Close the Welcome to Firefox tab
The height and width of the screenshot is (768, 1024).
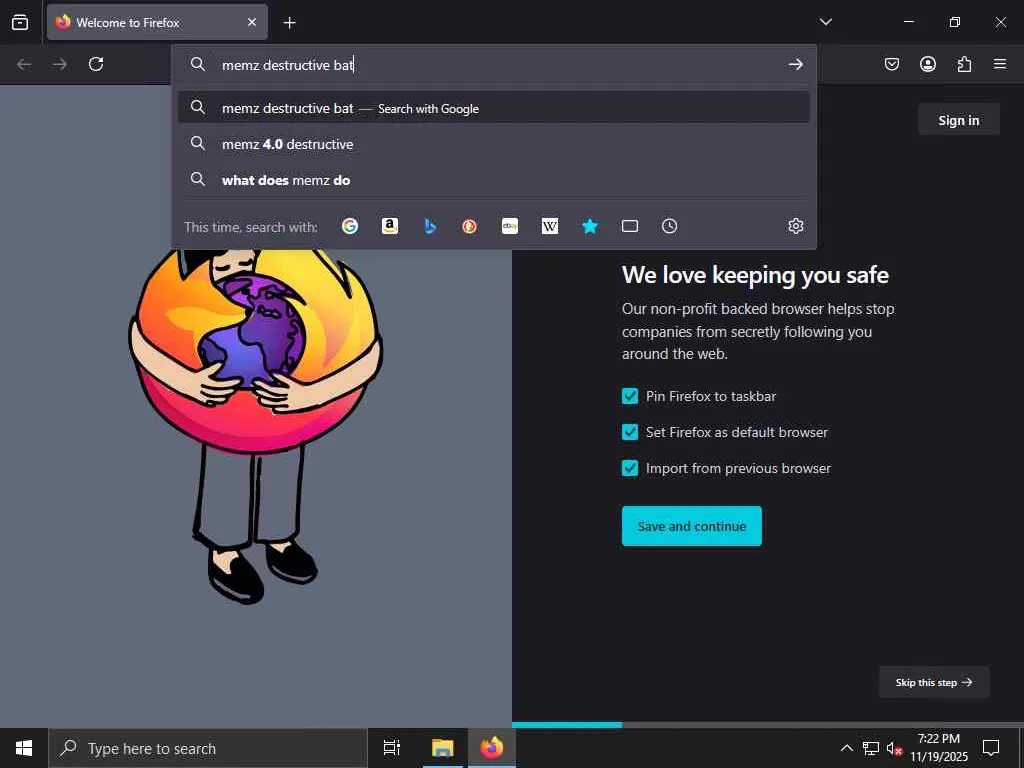(251, 22)
